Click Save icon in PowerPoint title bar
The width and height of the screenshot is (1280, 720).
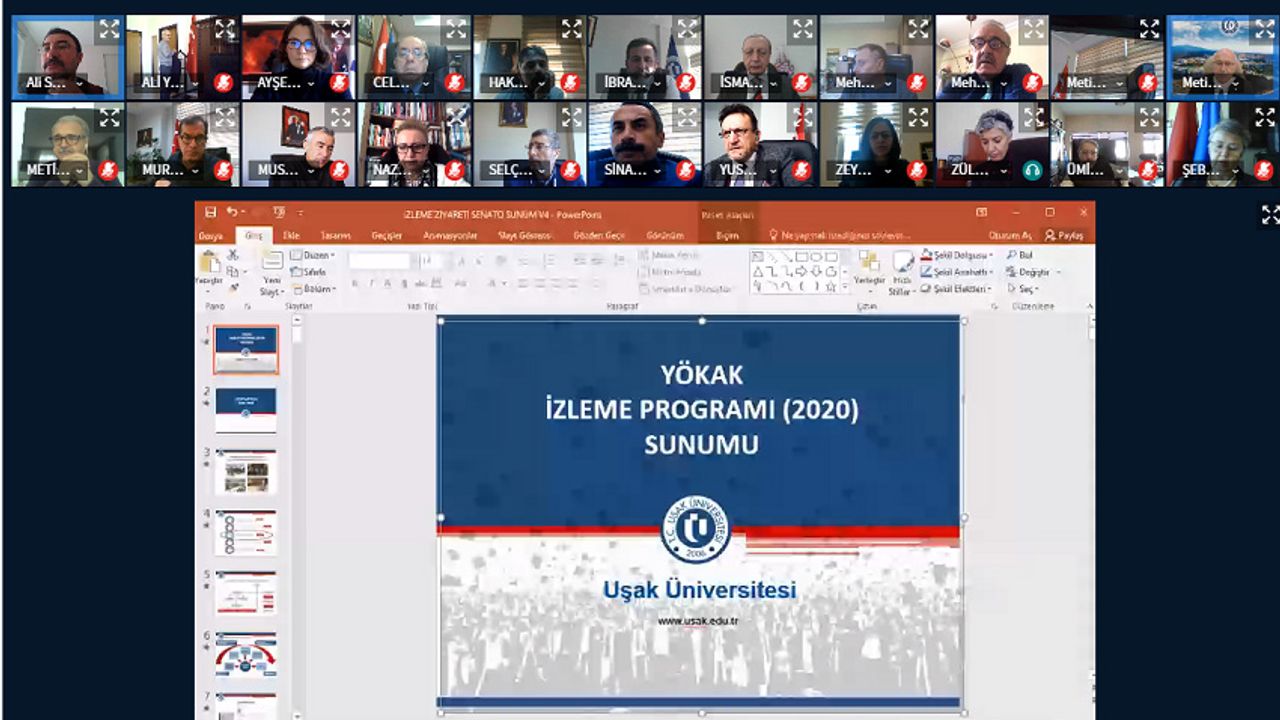210,212
